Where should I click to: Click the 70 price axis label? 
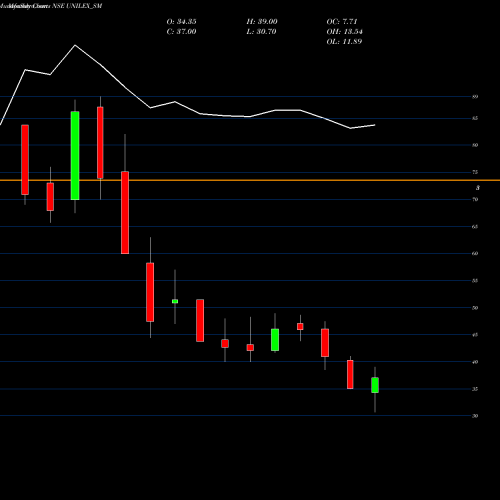(x=475, y=199)
